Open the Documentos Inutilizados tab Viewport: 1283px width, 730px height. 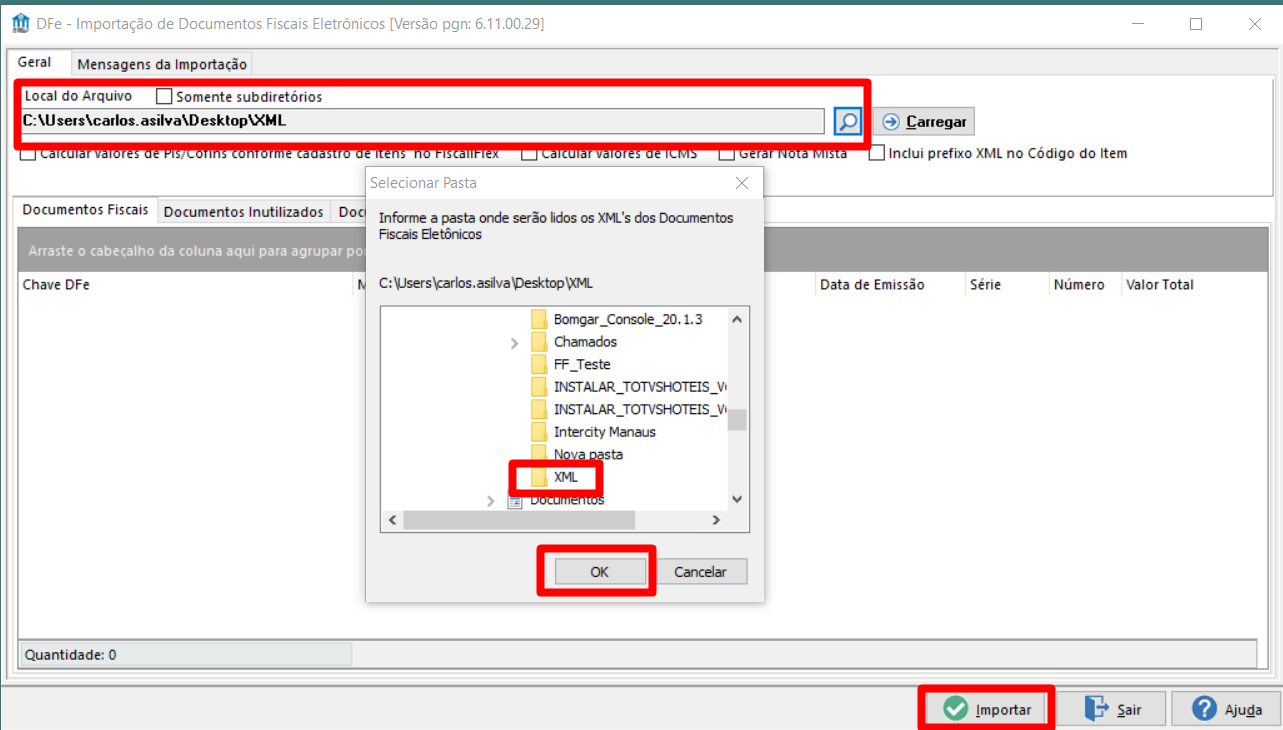(244, 212)
